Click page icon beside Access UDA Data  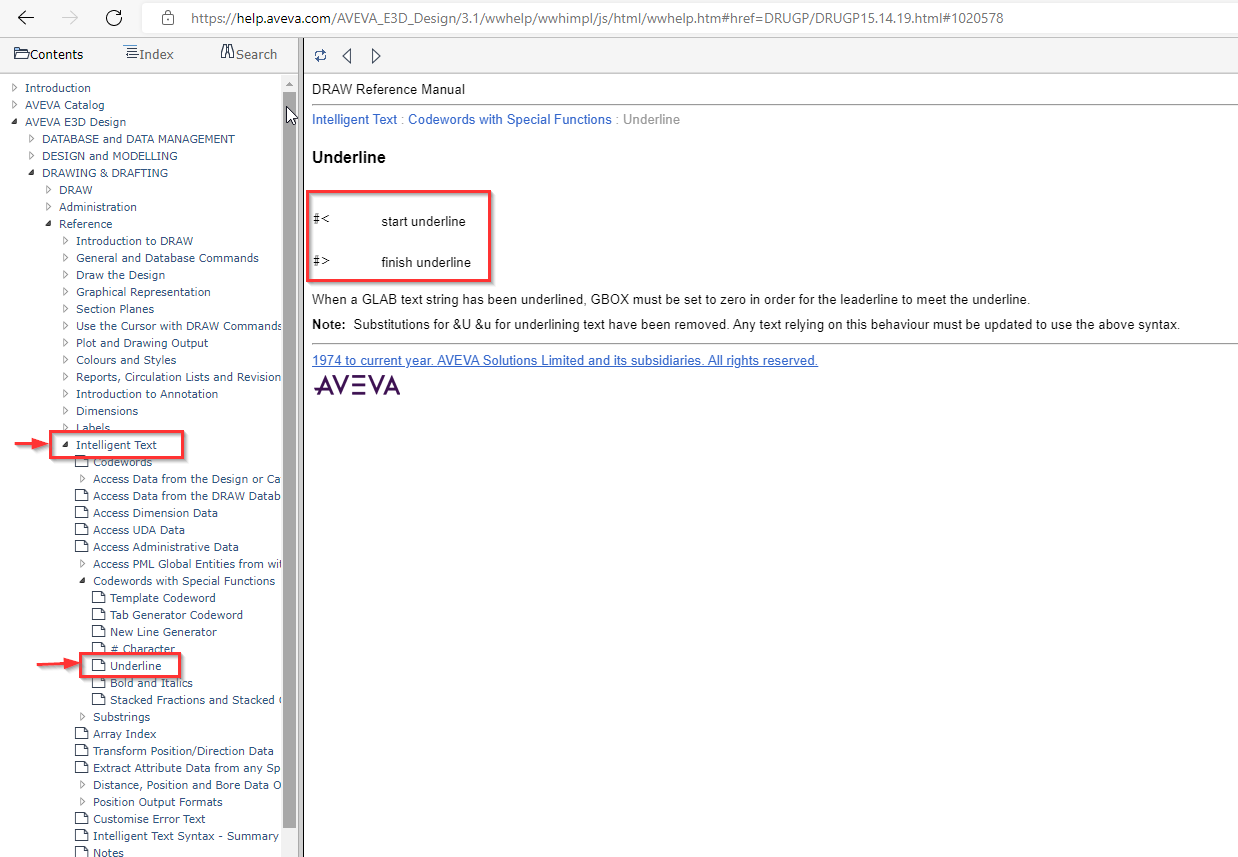(82, 530)
